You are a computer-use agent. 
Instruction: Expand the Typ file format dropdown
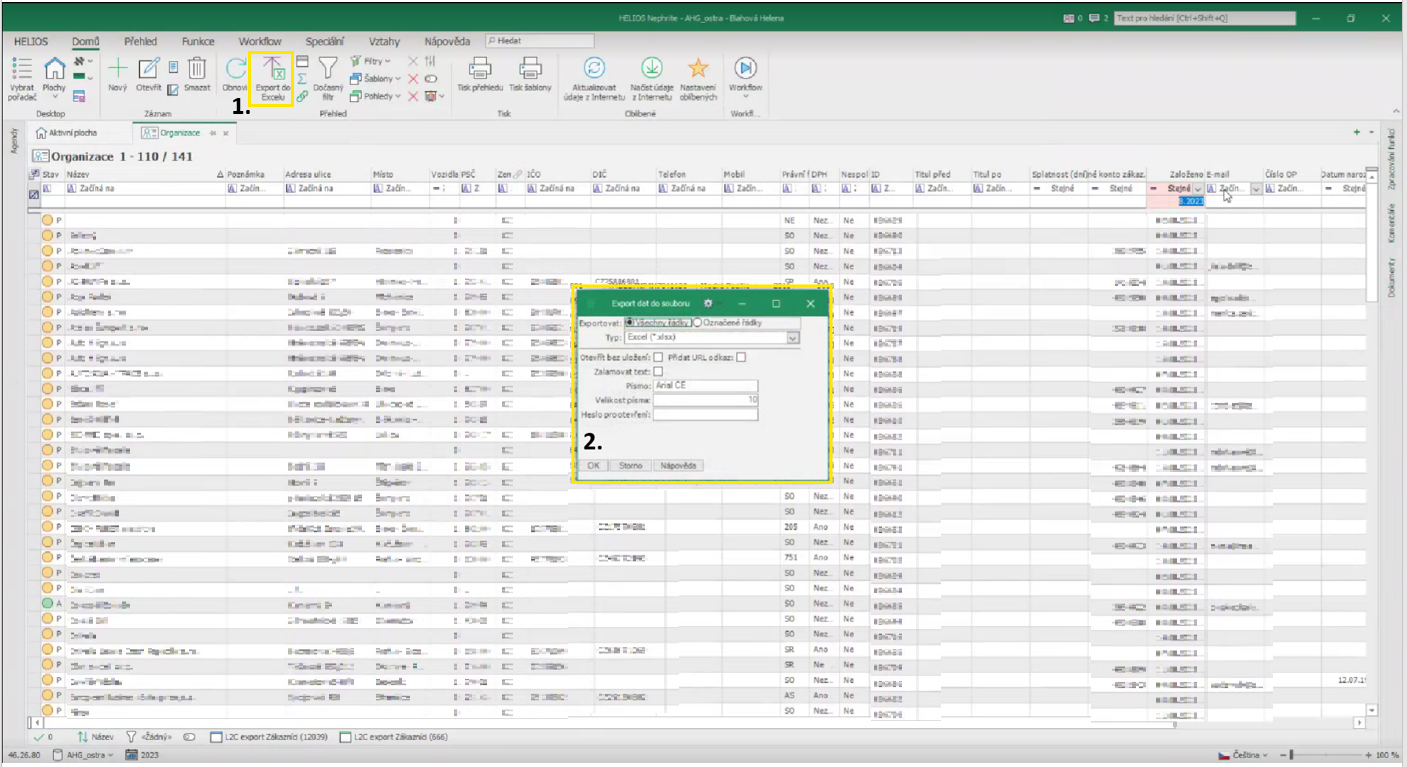pos(793,339)
